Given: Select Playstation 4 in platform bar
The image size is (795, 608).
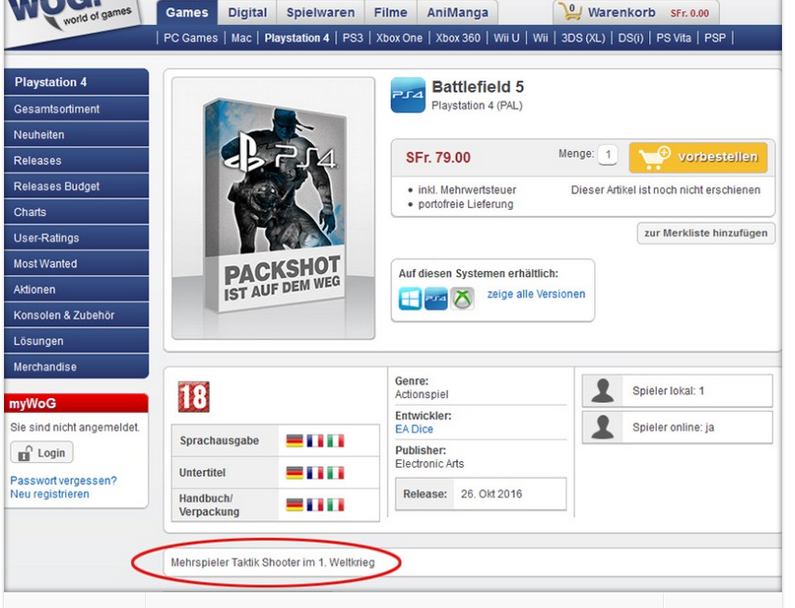Looking at the screenshot, I should click(297, 38).
